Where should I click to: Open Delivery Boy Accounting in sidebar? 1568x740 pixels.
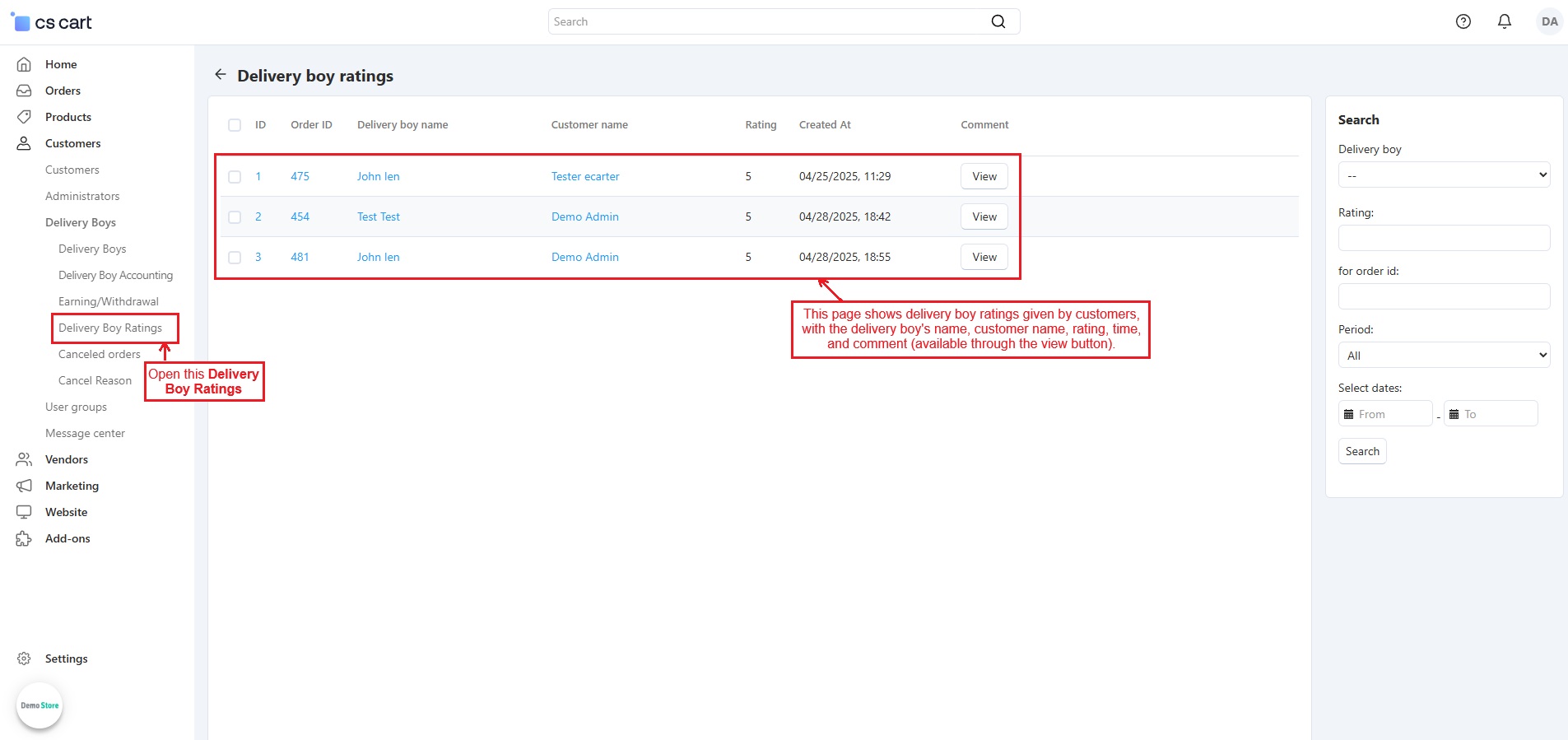pyautogui.click(x=115, y=275)
